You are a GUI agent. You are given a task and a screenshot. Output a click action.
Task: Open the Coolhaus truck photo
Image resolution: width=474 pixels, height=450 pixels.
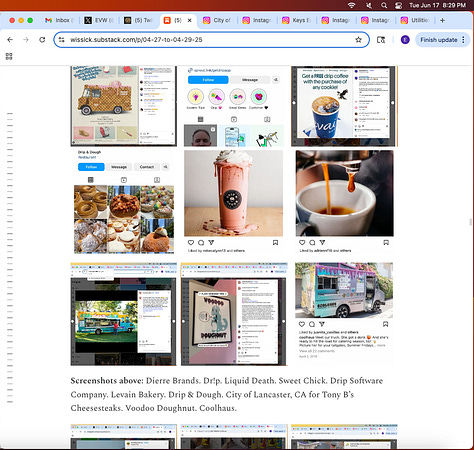[x=344, y=290]
